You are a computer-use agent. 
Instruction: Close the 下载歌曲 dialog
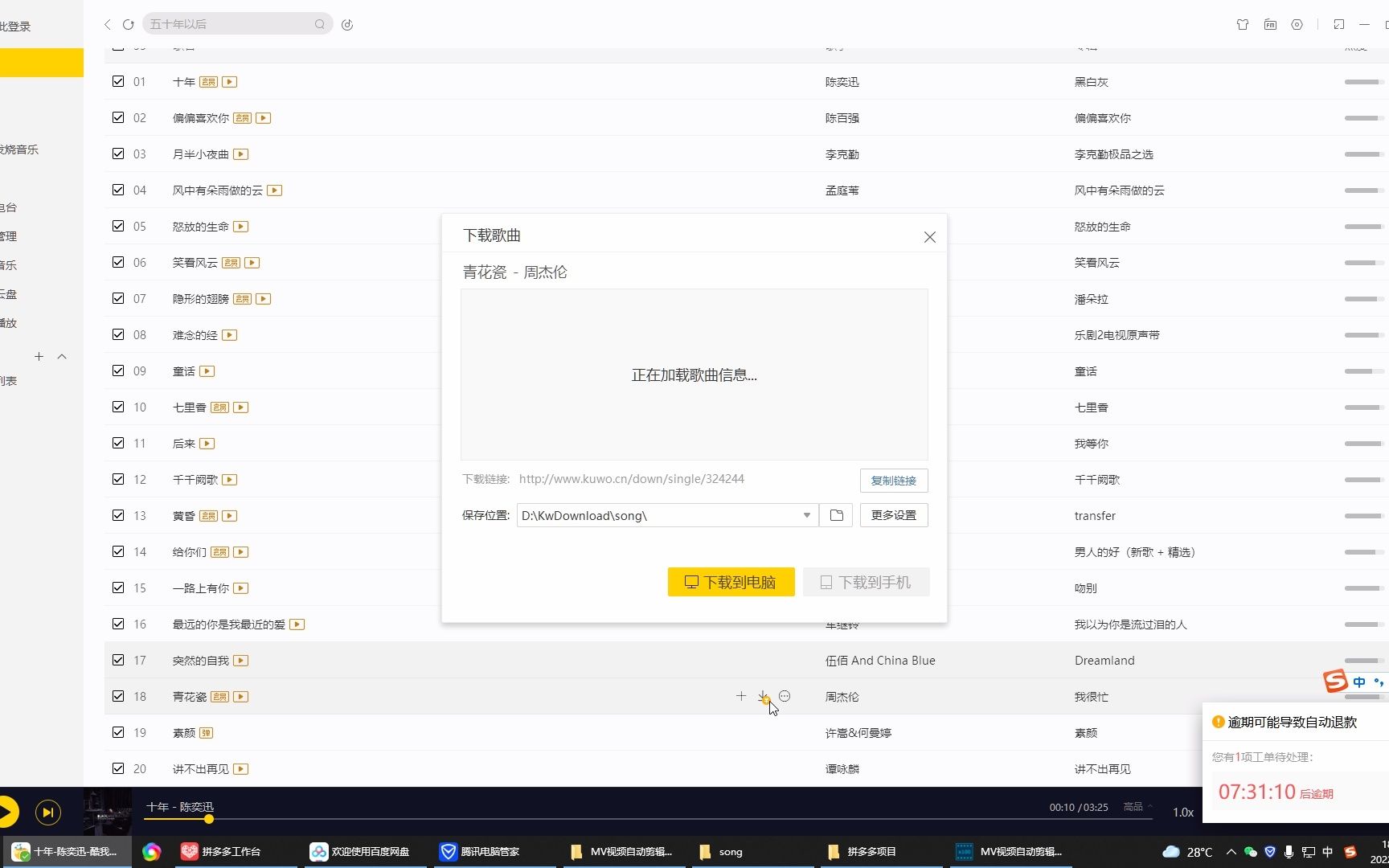[x=930, y=237]
